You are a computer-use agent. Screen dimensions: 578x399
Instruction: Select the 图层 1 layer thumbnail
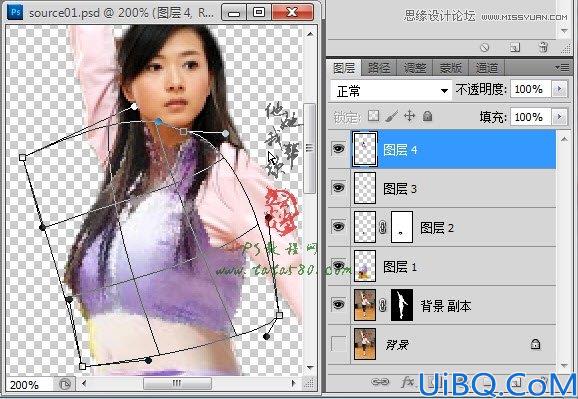[365, 266]
